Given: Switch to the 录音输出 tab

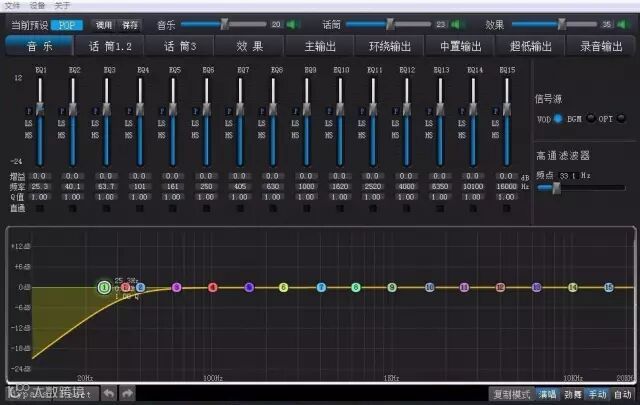Looking at the screenshot, I should (x=601, y=46).
